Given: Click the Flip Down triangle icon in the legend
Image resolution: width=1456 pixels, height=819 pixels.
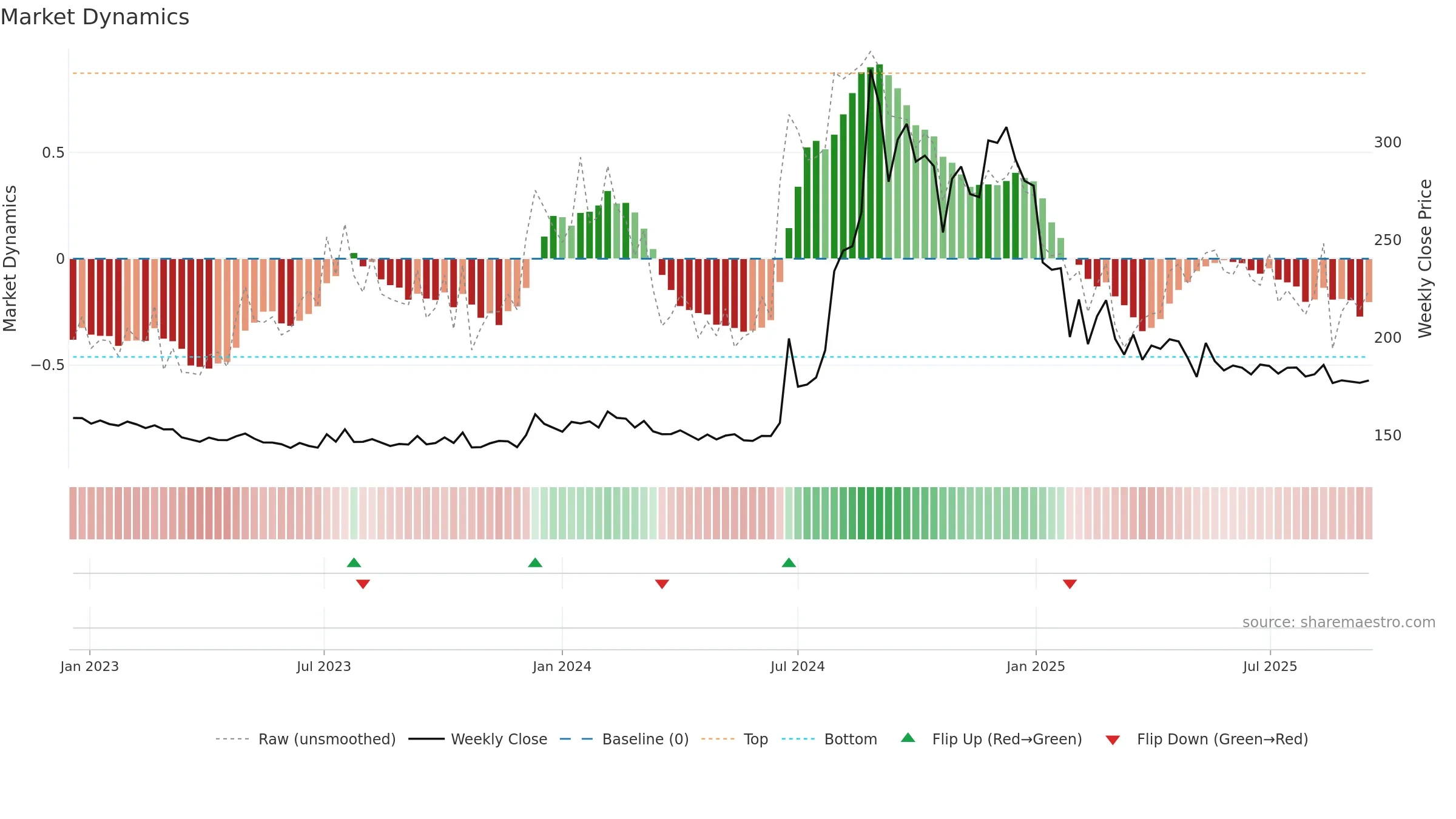Looking at the screenshot, I should (x=1113, y=740).
